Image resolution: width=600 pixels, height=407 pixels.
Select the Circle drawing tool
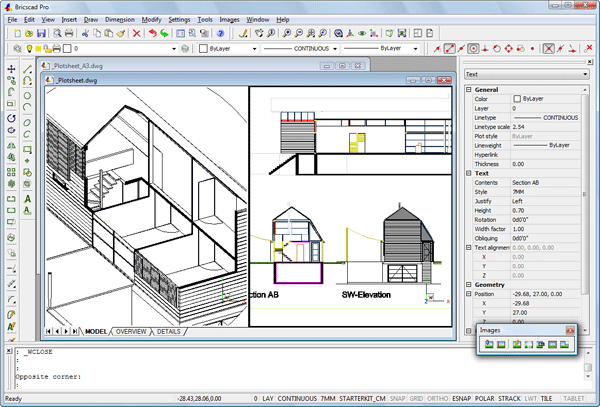pos(27,96)
